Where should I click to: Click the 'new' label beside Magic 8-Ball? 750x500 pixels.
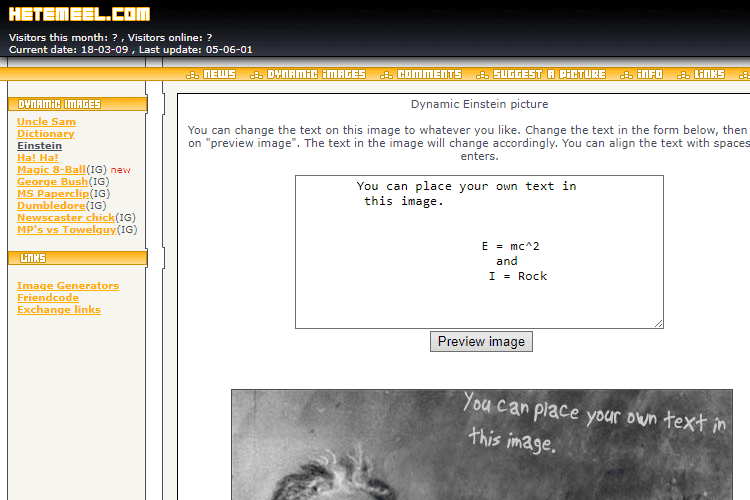coord(121,170)
